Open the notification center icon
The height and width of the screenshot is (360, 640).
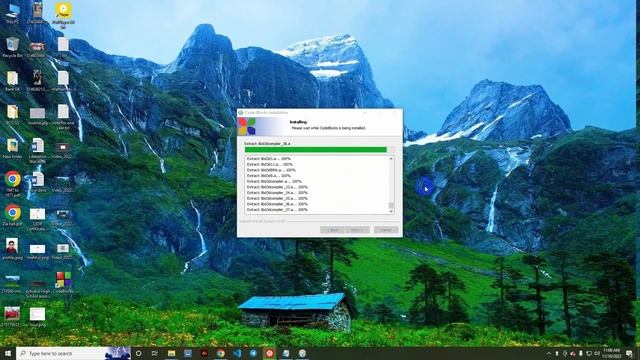tap(629, 353)
